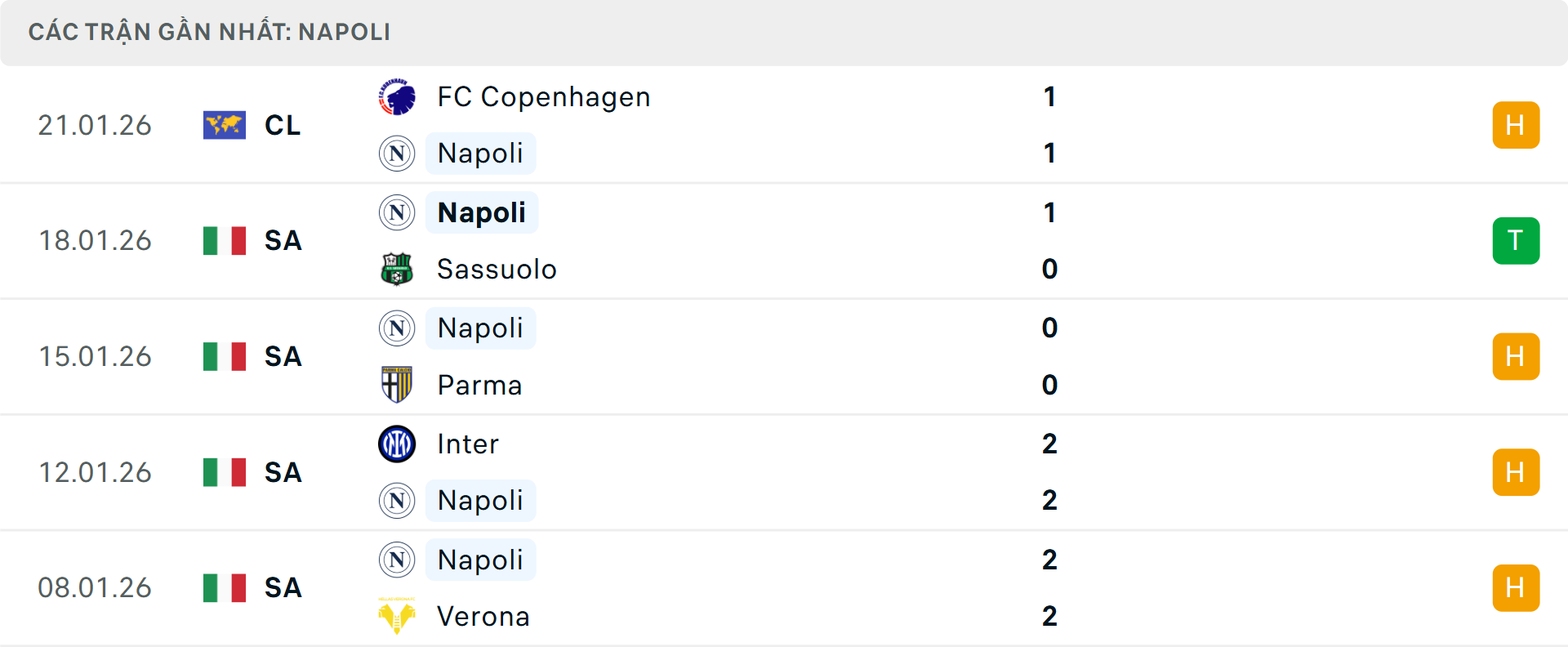
Task: Click the yellow H result indicator for Verona match
Action: click(1516, 588)
